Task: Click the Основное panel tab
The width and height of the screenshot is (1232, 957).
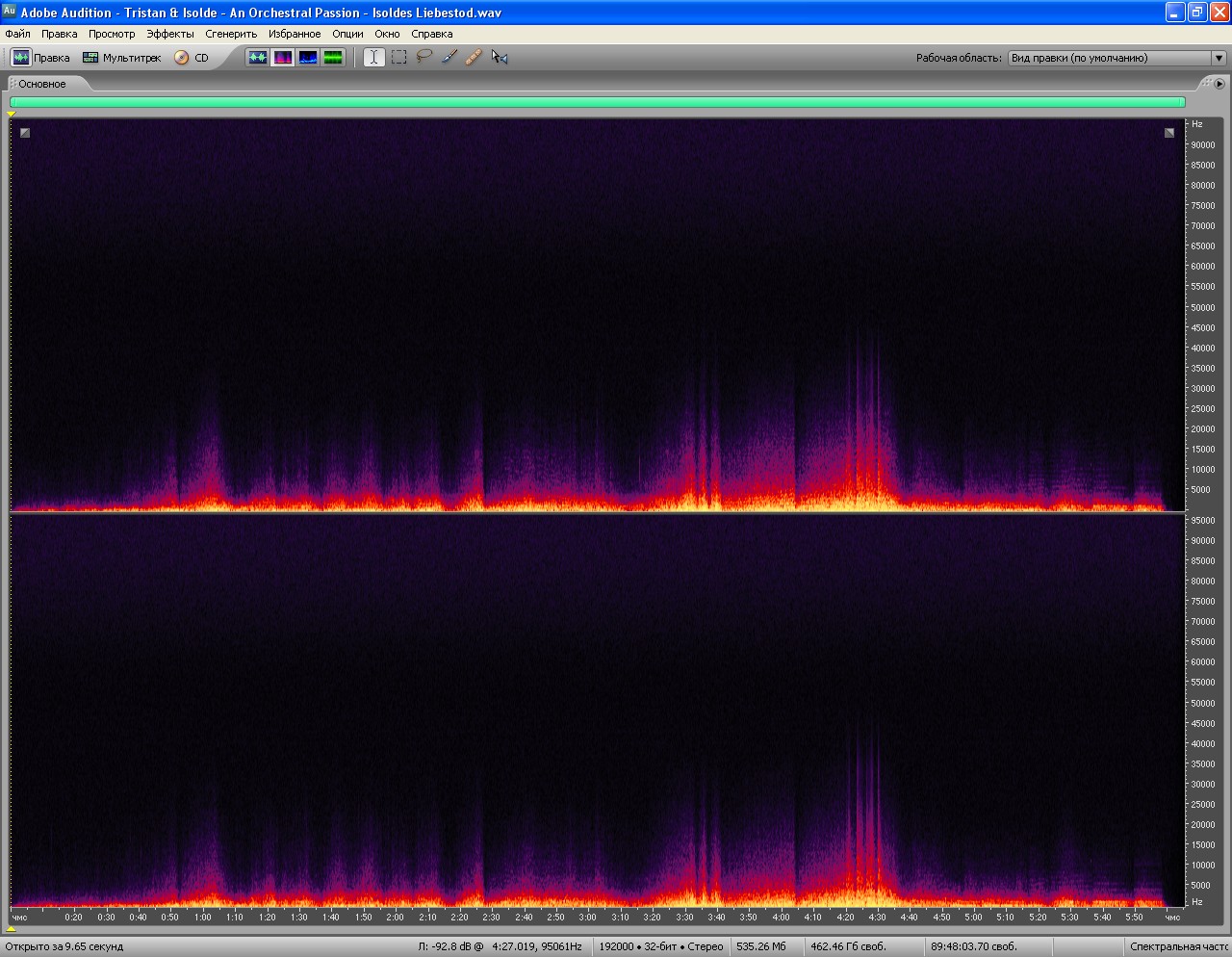Action: point(41,84)
